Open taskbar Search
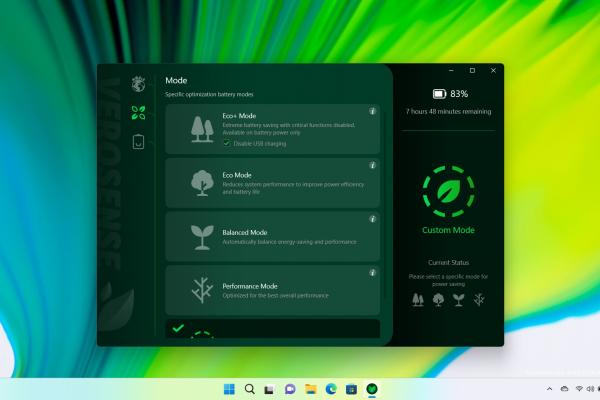 tap(249, 389)
